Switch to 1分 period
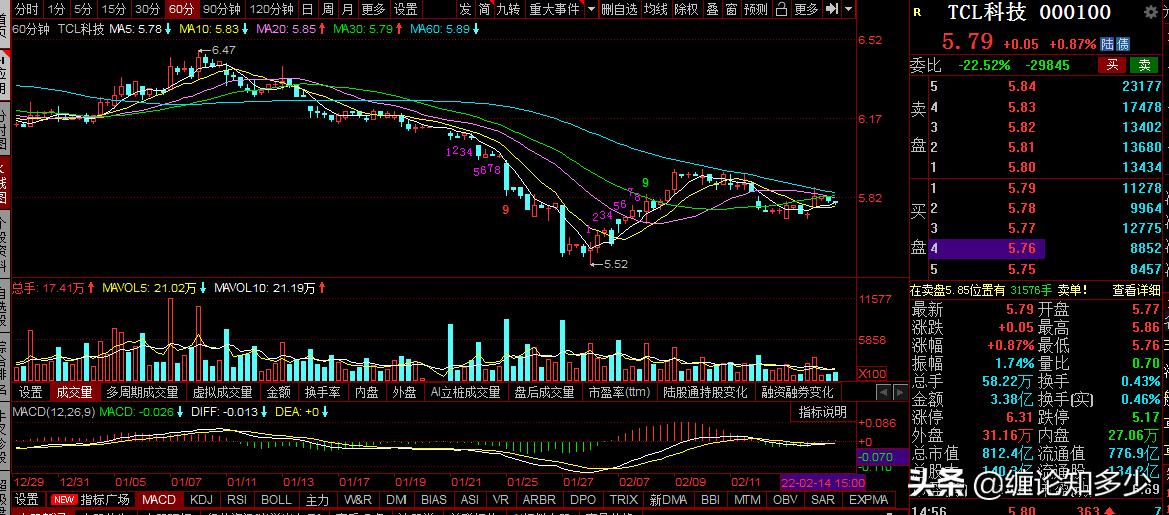 [x=56, y=10]
